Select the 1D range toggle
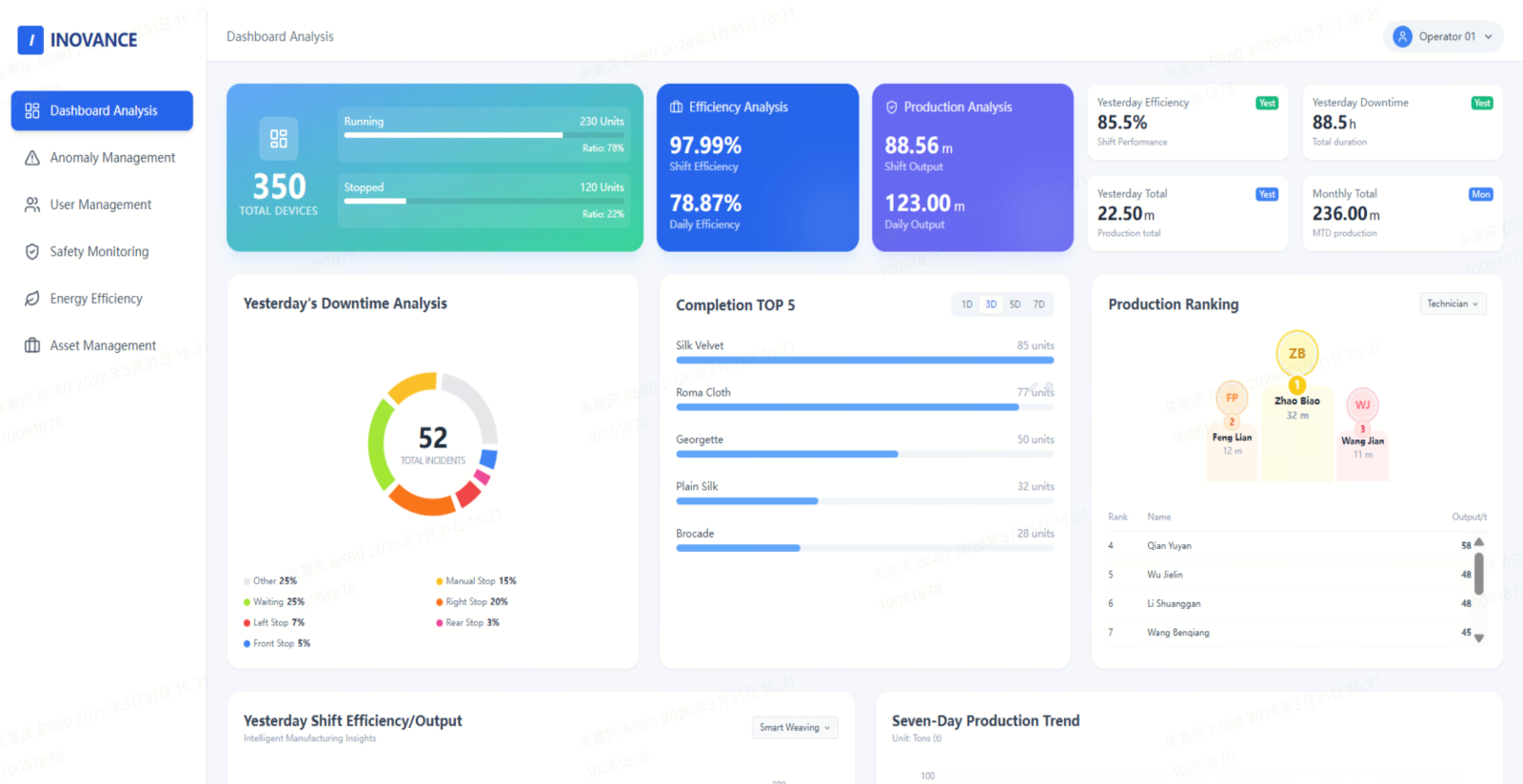Viewport: 1523px width, 784px height. (x=967, y=304)
